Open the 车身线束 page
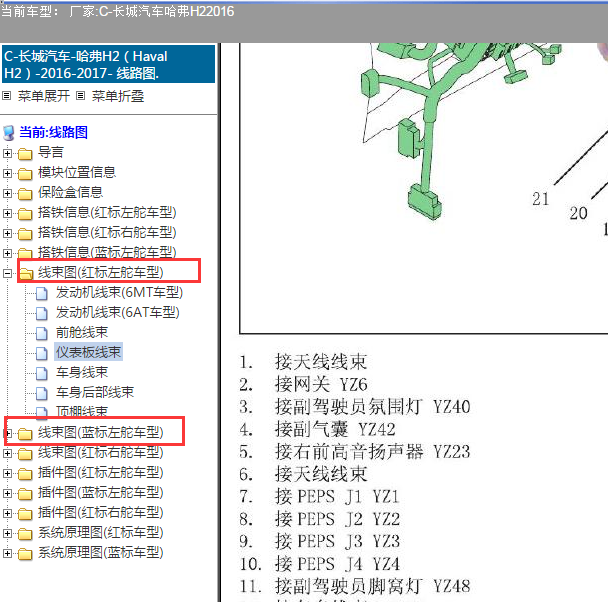The image size is (608, 602). (82, 372)
